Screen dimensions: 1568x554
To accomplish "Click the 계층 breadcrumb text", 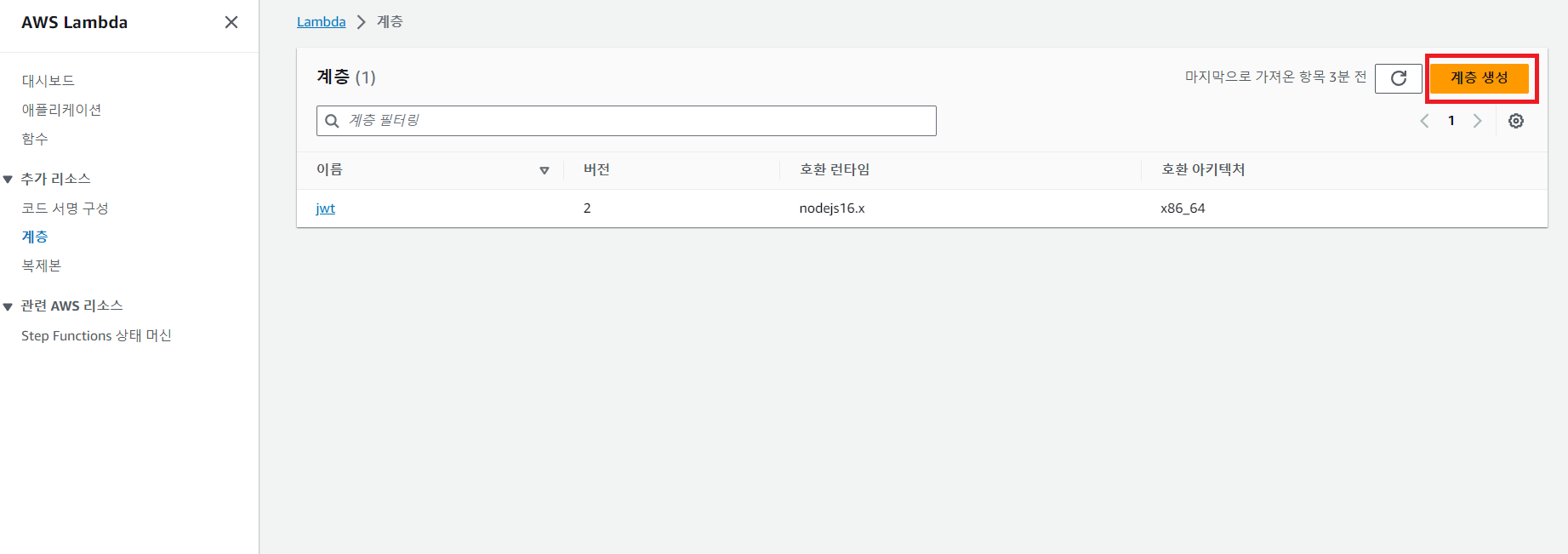I will 390,22.
